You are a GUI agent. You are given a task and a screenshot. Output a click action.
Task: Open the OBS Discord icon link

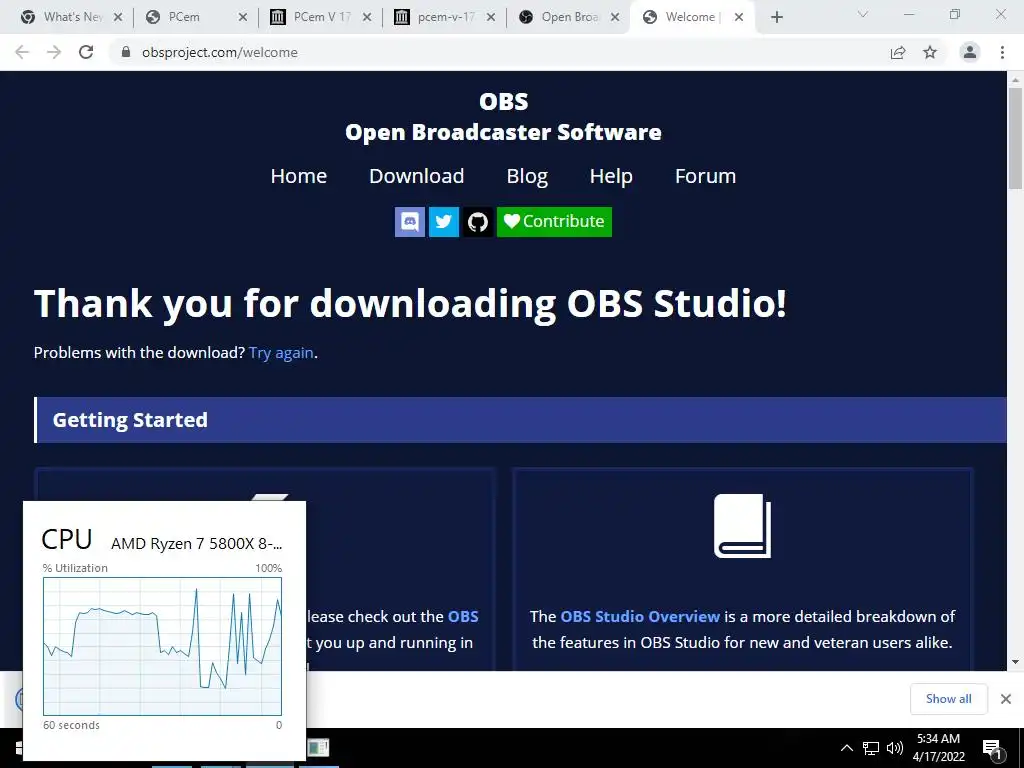[410, 222]
